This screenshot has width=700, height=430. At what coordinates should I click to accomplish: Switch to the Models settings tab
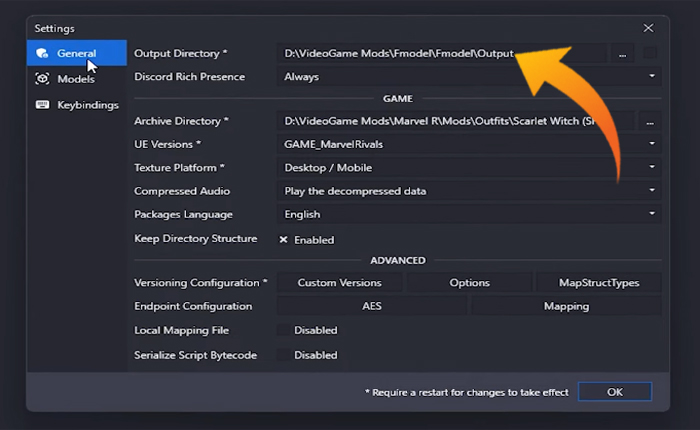76,79
